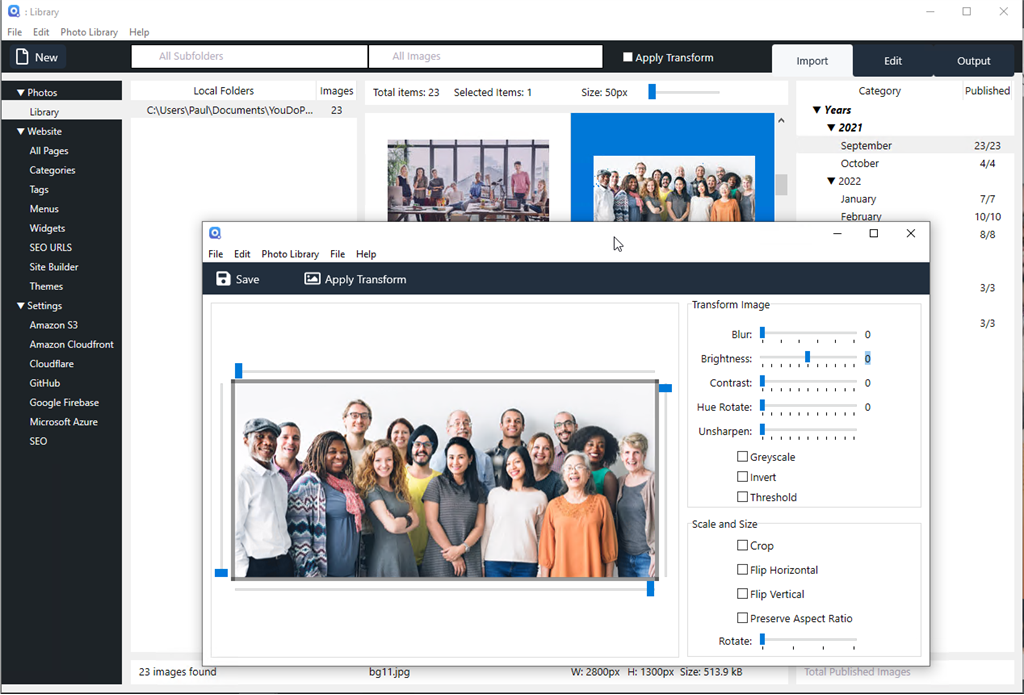Select the office team photo thumbnail
This screenshot has width=1024, height=695.
tap(468, 180)
